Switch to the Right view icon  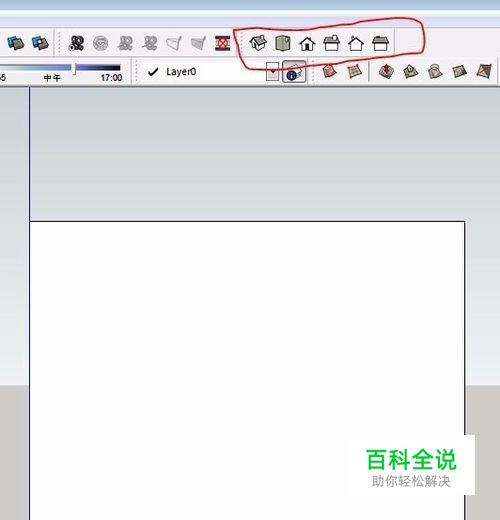tap(331, 43)
